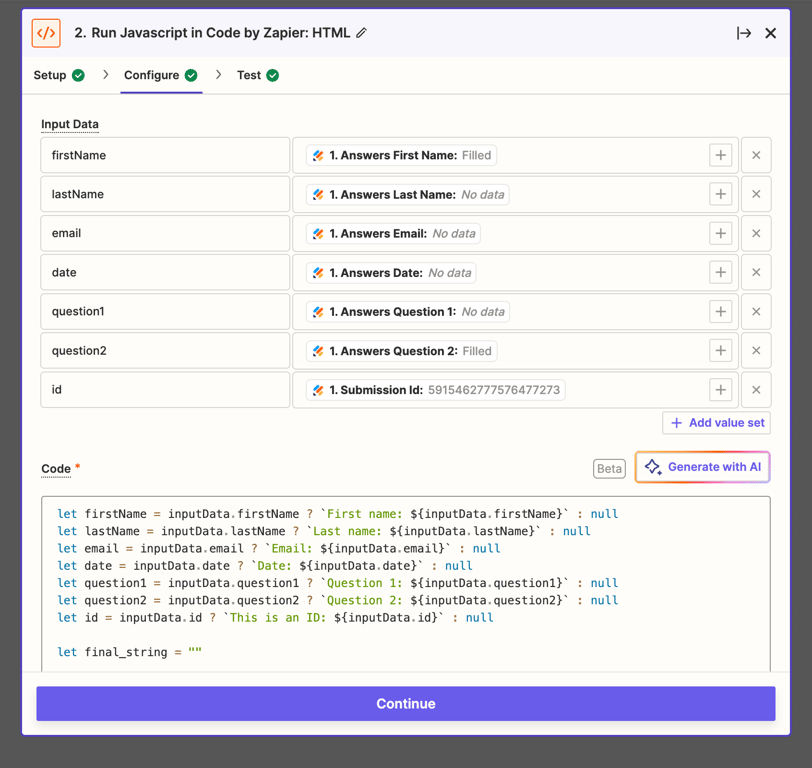This screenshot has height=768, width=812.
Task: Select the Answers Last Name pill
Action: pyautogui.click(x=408, y=195)
